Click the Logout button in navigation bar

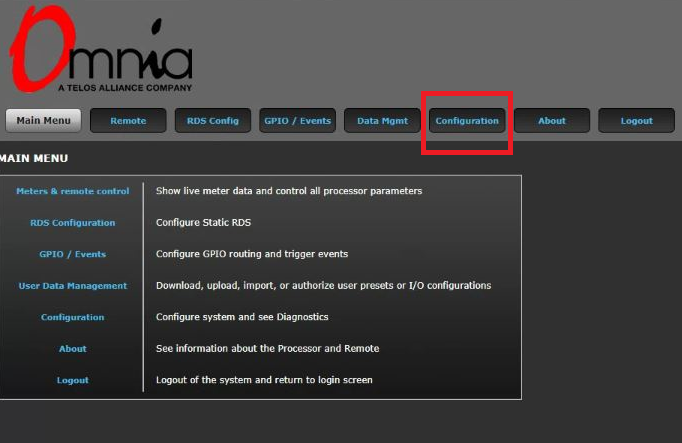pos(637,120)
